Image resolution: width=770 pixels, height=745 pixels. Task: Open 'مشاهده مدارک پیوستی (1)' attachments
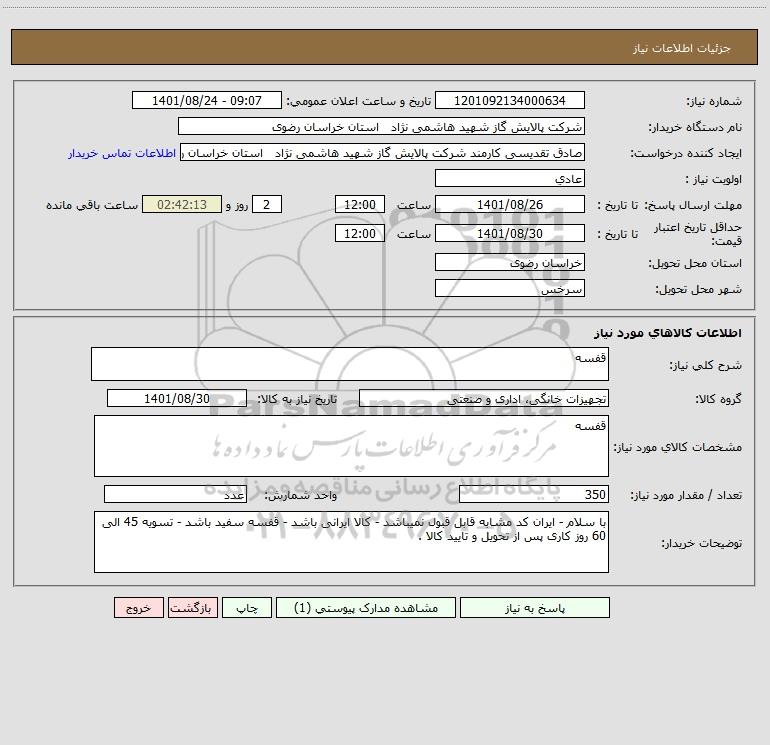[366, 607]
